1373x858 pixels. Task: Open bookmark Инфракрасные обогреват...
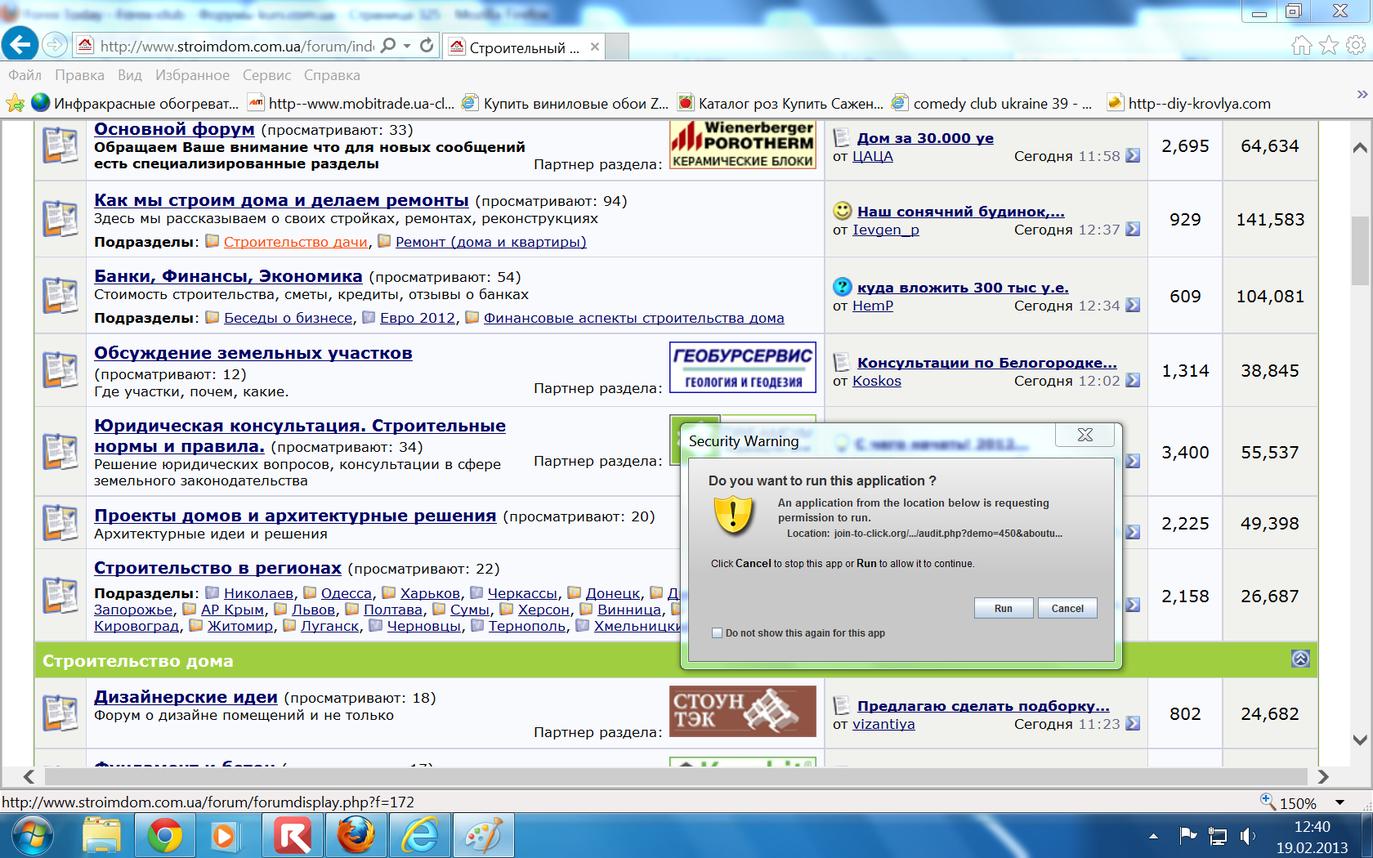point(135,103)
